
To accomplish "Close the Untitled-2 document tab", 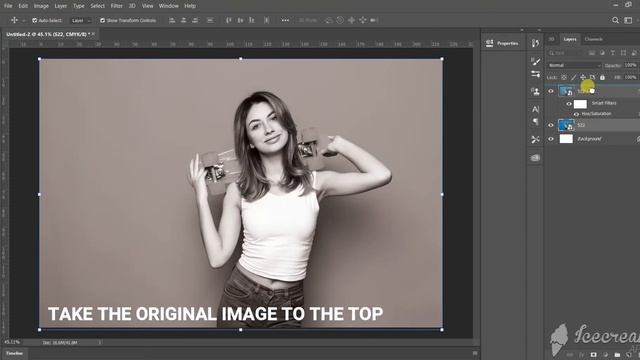I will pos(93,34).
